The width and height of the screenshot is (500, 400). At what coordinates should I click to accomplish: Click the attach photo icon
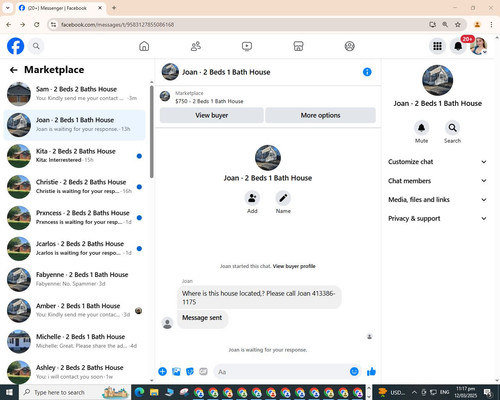(x=176, y=371)
